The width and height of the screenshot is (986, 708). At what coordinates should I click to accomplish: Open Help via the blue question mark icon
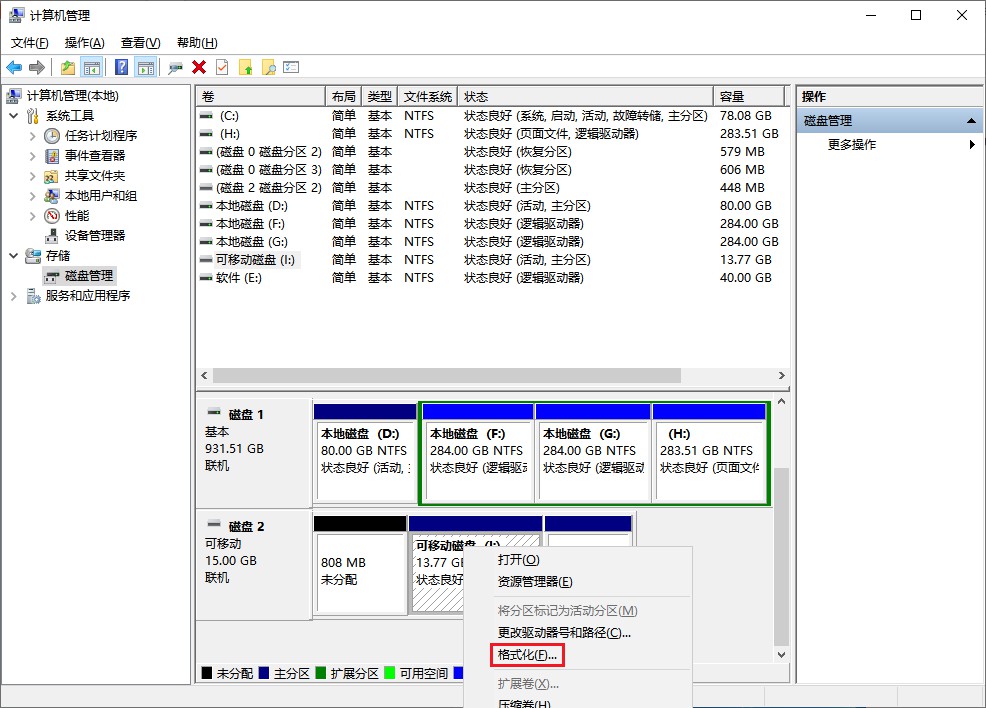[121, 67]
